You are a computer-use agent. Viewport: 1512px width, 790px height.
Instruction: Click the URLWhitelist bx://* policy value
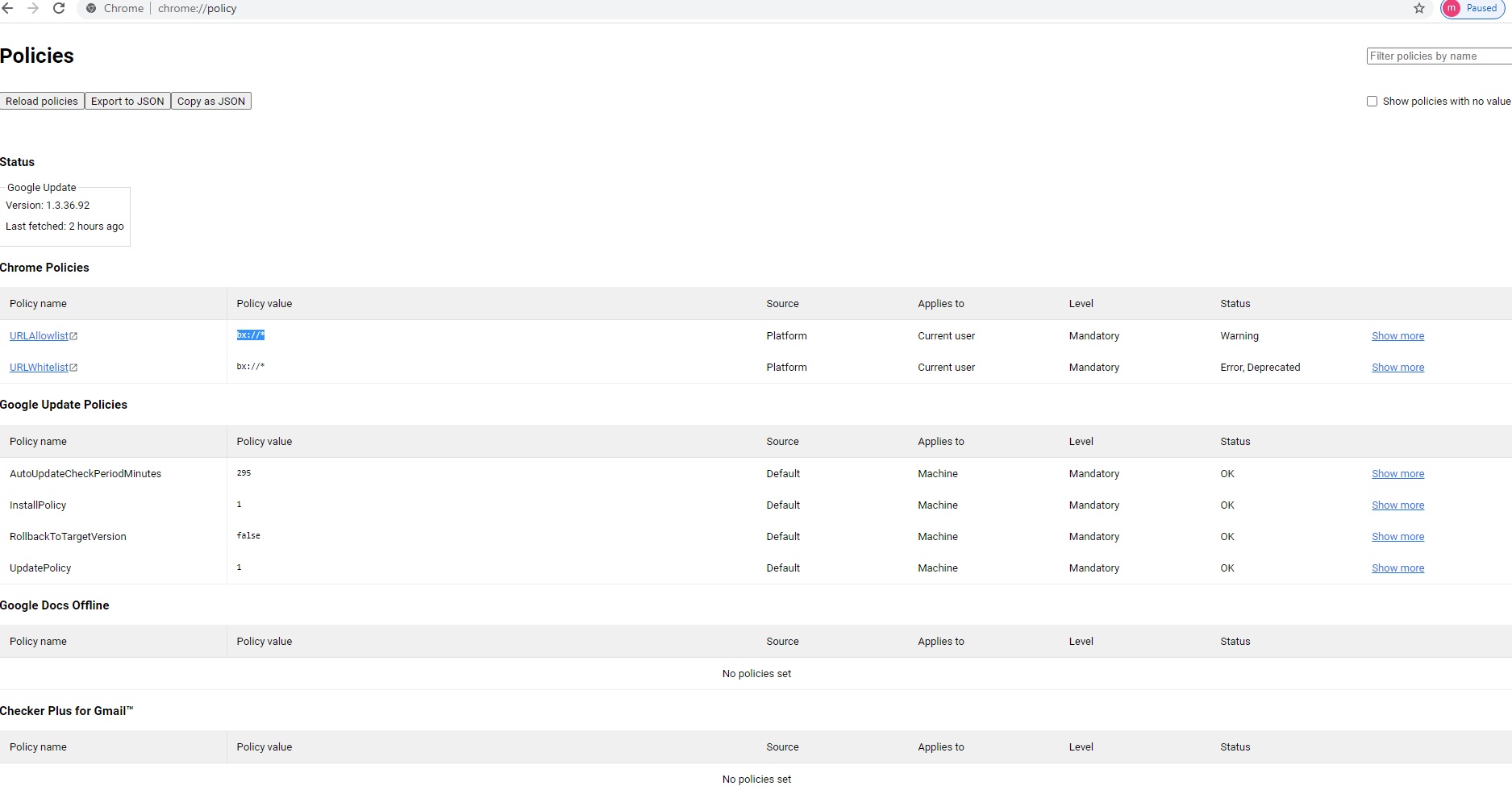point(251,366)
